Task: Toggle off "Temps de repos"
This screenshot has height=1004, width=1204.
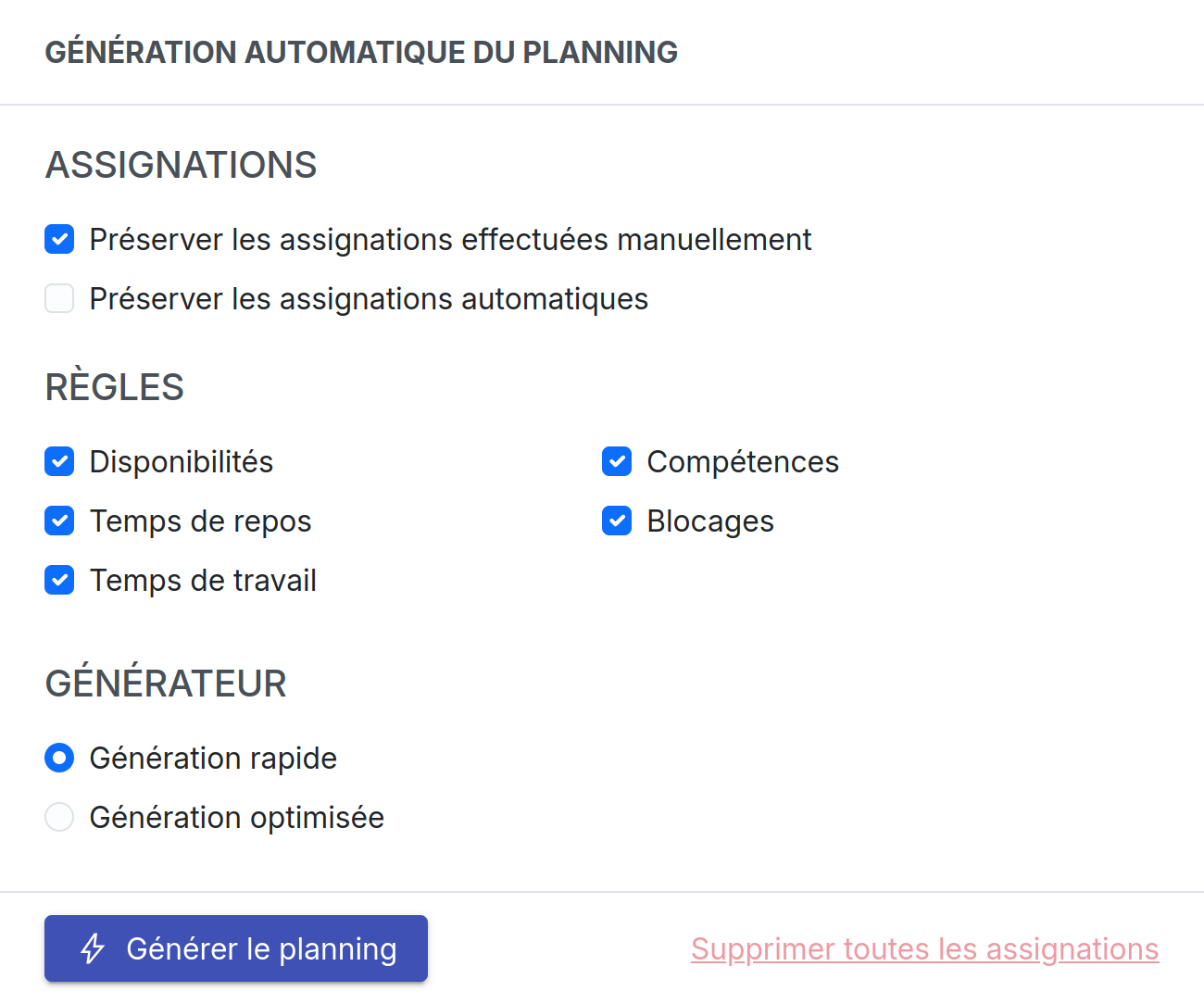Action: pos(59,521)
